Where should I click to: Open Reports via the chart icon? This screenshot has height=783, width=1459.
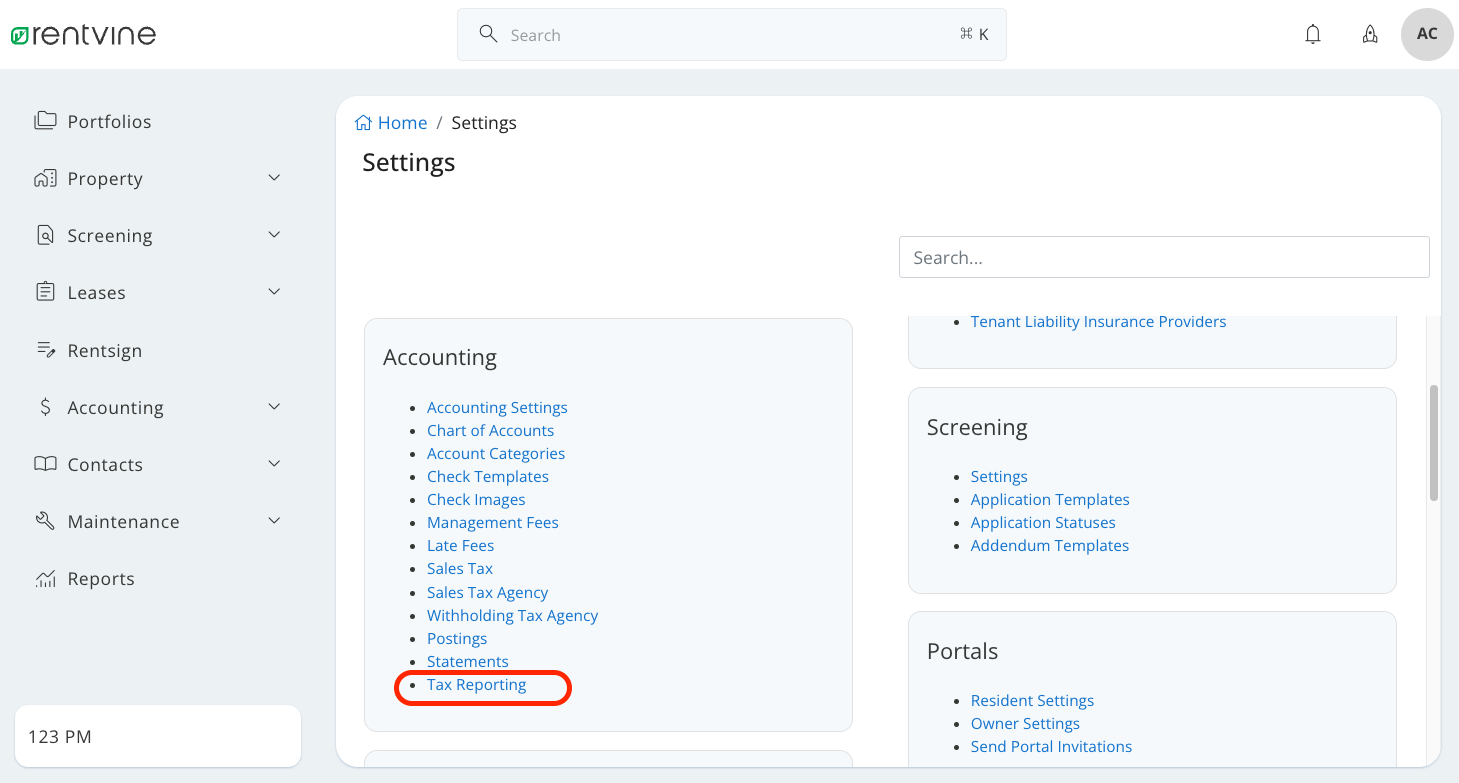click(x=45, y=578)
